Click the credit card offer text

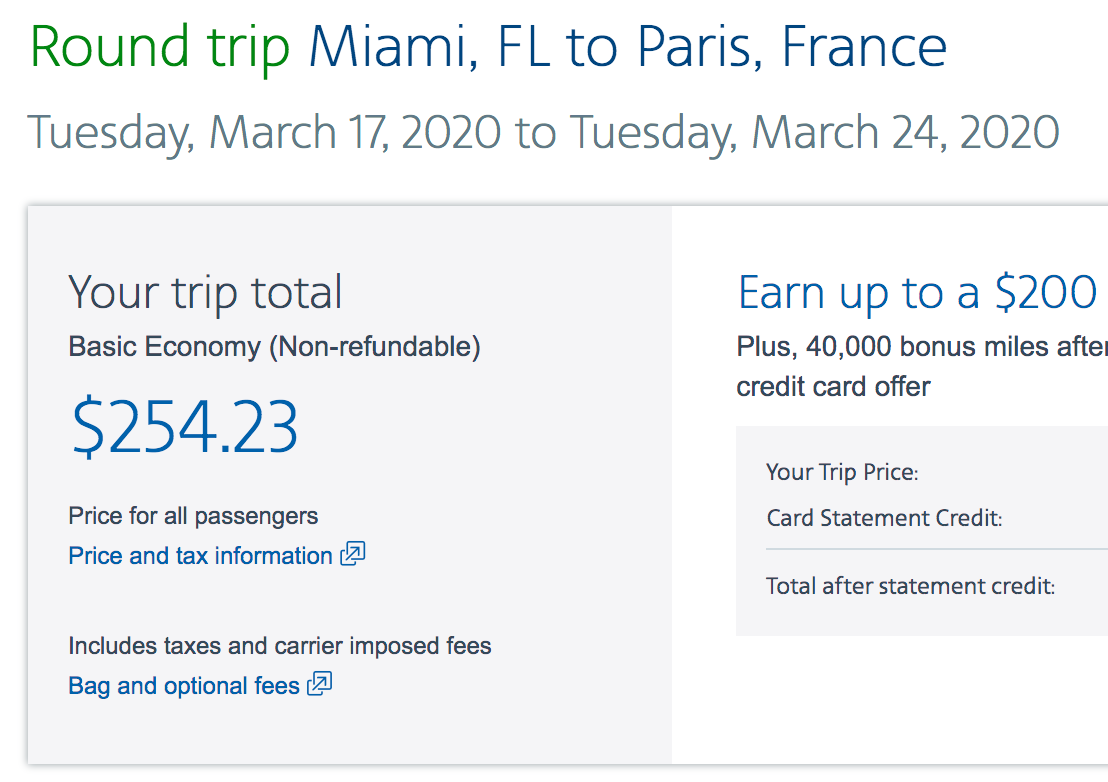pos(833,387)
